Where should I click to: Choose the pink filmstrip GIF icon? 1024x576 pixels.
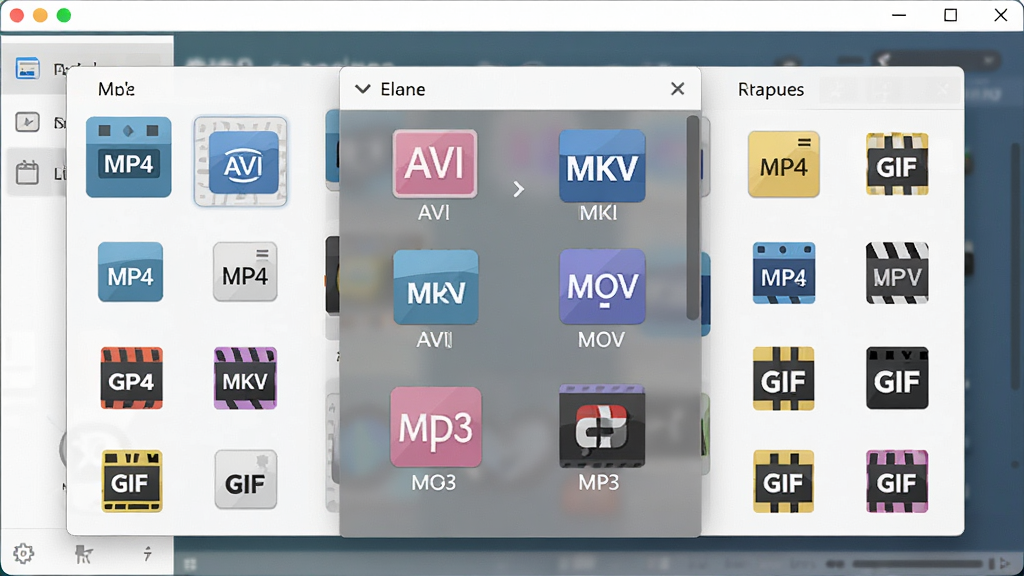tap(897, 481)
